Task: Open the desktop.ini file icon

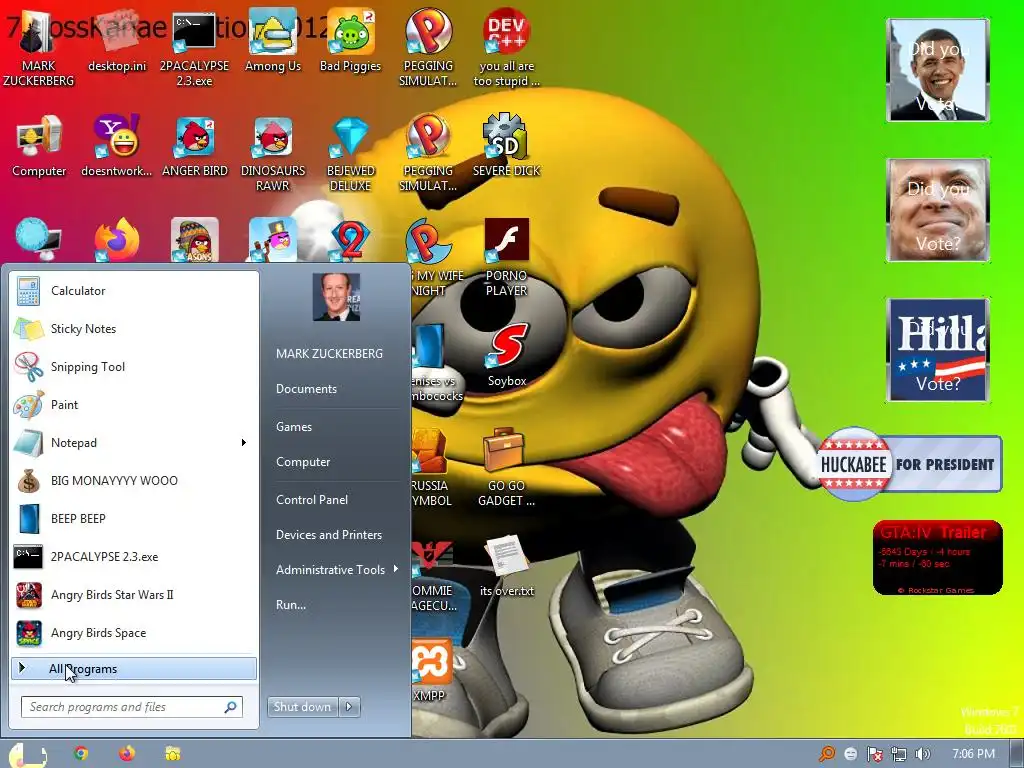Action: coord(117,42)
